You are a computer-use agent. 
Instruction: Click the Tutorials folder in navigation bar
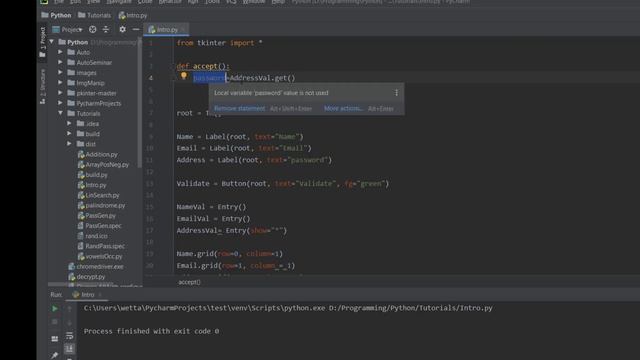[94, 15]
